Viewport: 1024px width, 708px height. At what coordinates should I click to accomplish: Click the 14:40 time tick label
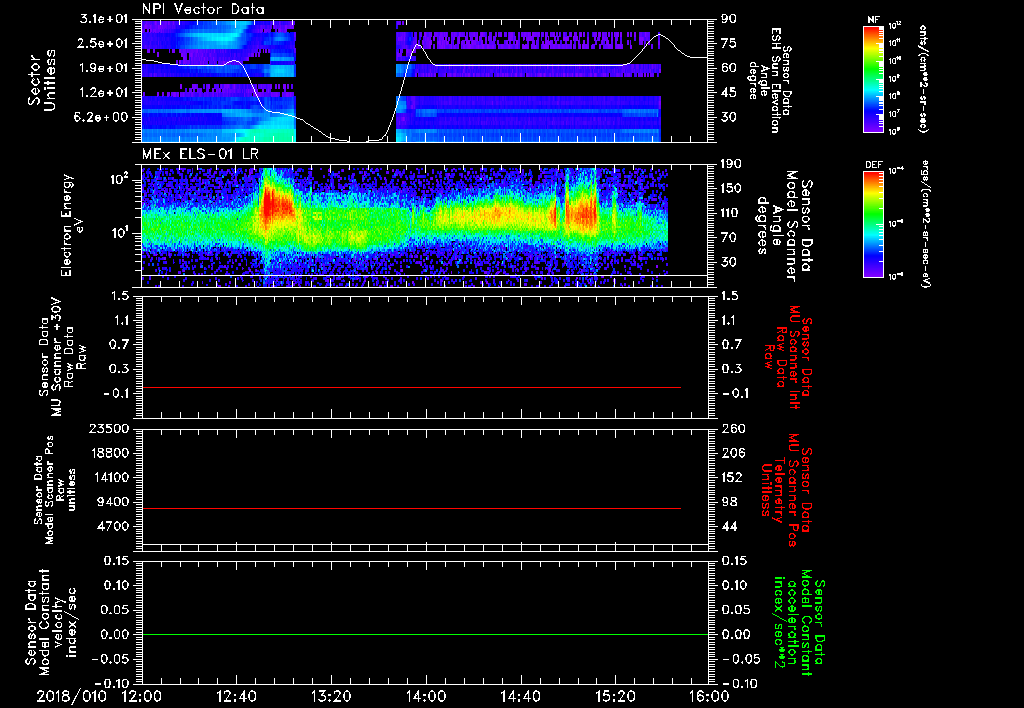(x=520, y=696)
